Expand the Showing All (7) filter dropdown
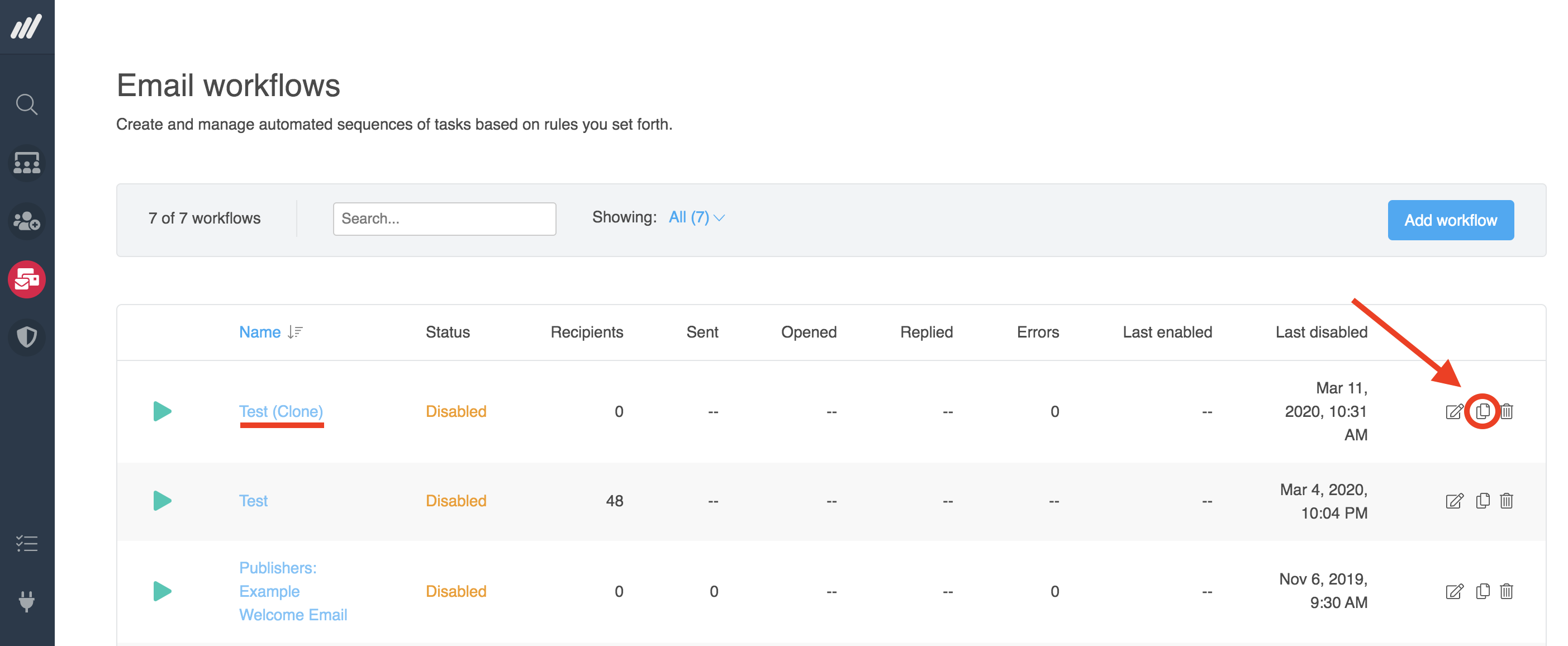 point(696,218)
